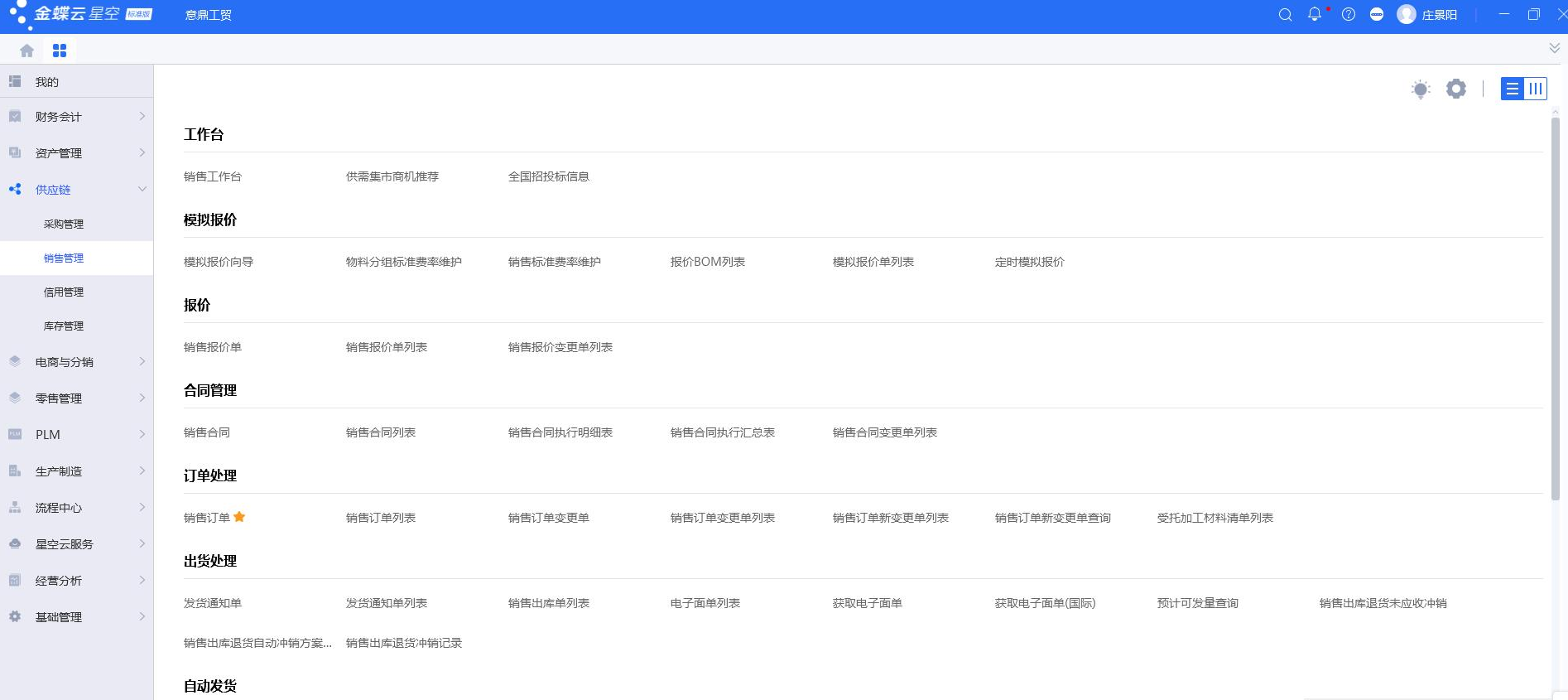Image resolution: width=1568 pixels, height=700 pixels.
Task: Select 销售管理 in the sidebar
Action: pos(64,258)
